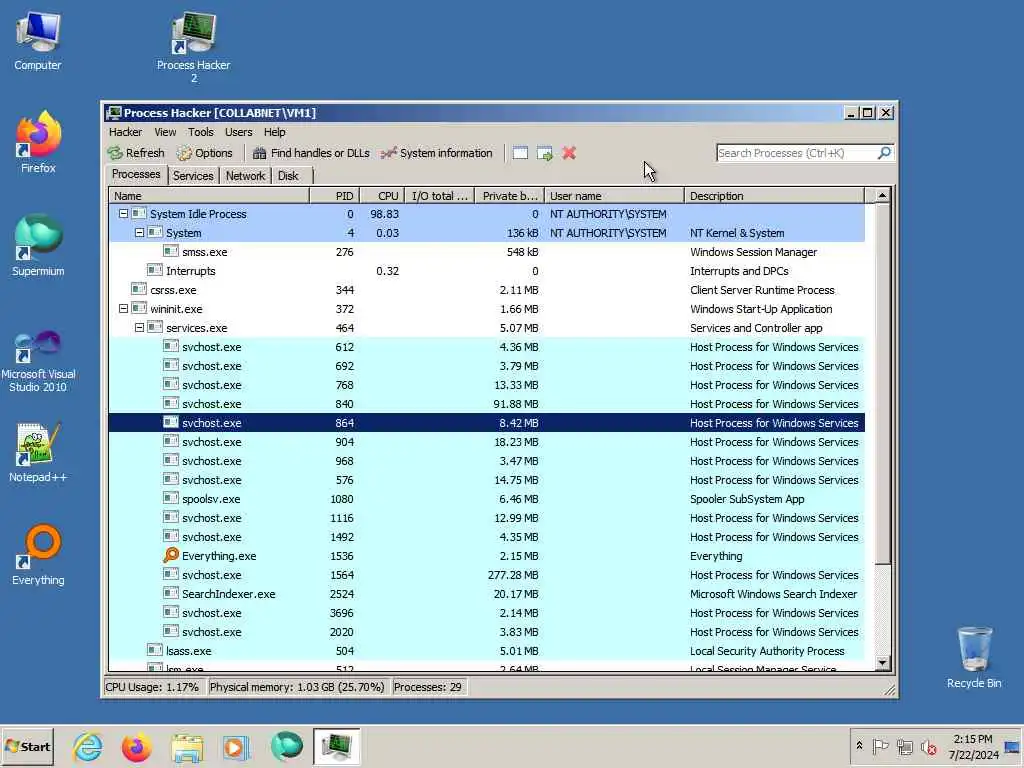The image size is (1024, 768).
Task: Click the Physical memory status entry
Action: tap(297, 687)
